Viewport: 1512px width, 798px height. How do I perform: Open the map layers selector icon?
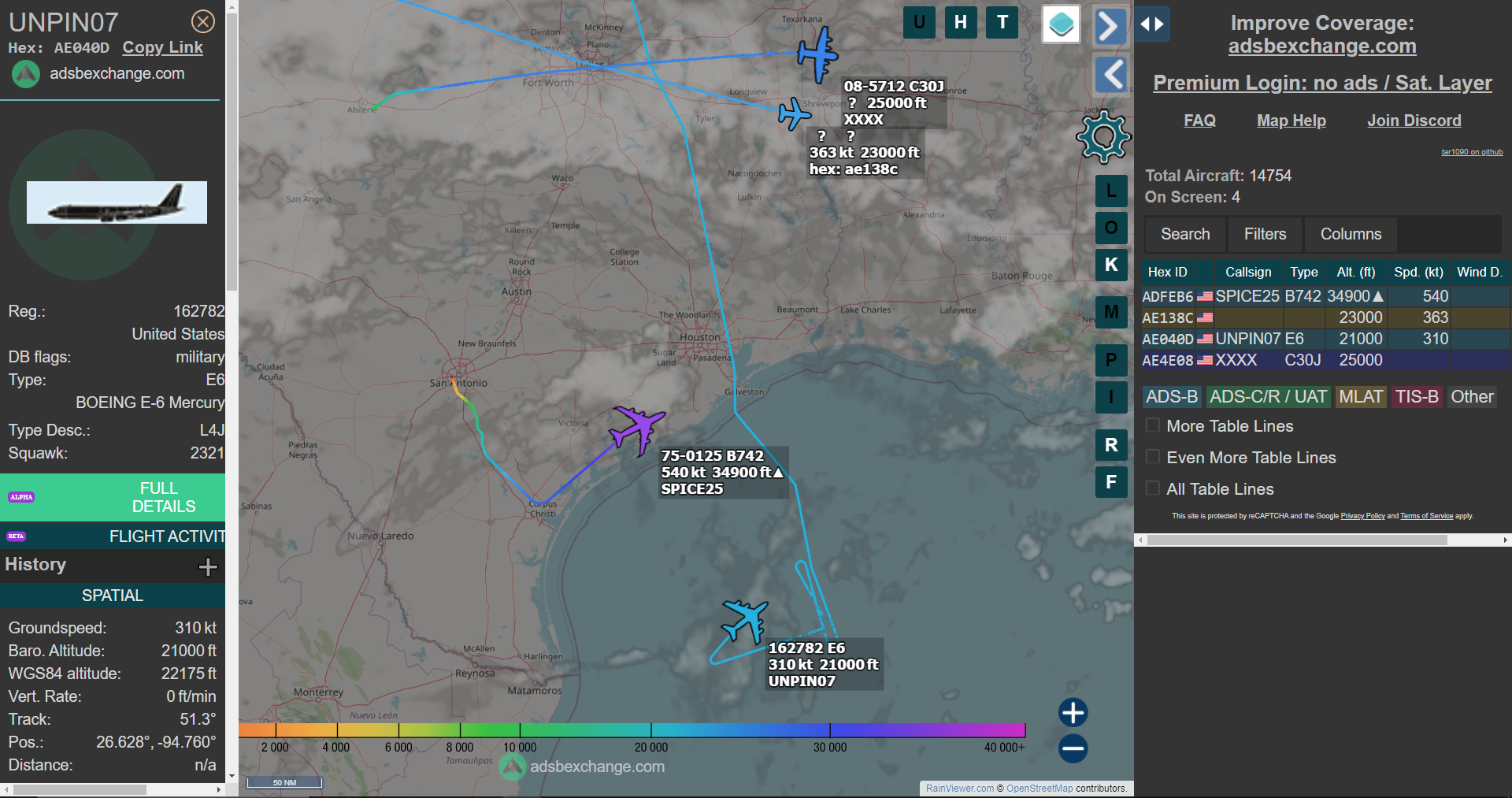pos(1061,24)
